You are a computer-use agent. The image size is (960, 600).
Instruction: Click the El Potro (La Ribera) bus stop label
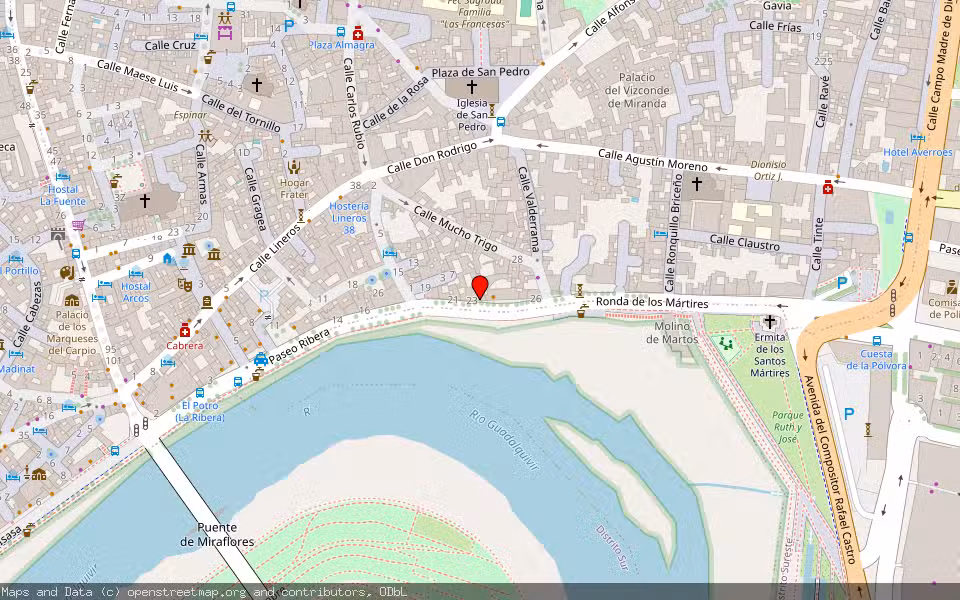point(200,411)
